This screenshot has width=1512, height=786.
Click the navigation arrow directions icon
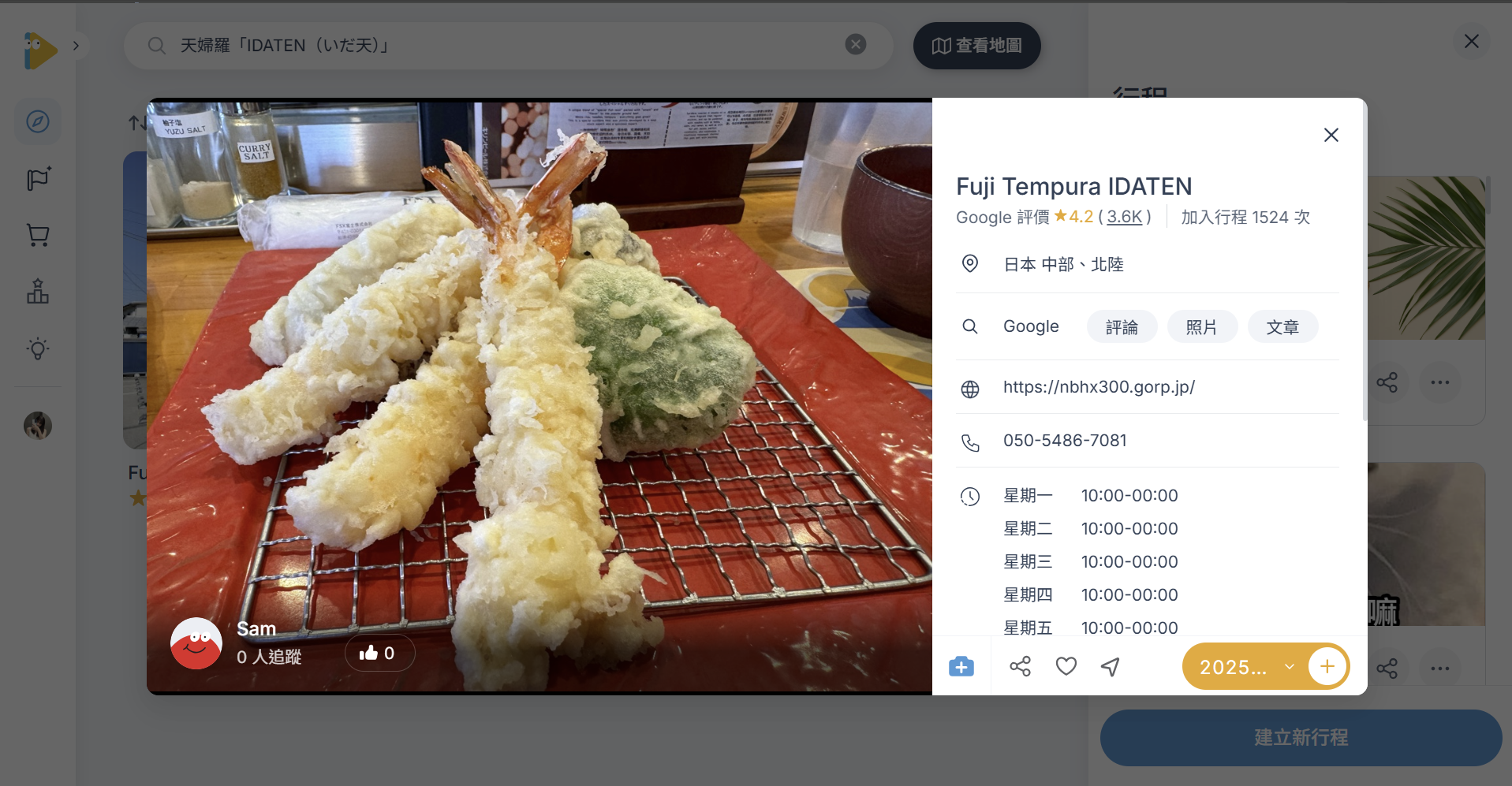(x=1111, y=667)
